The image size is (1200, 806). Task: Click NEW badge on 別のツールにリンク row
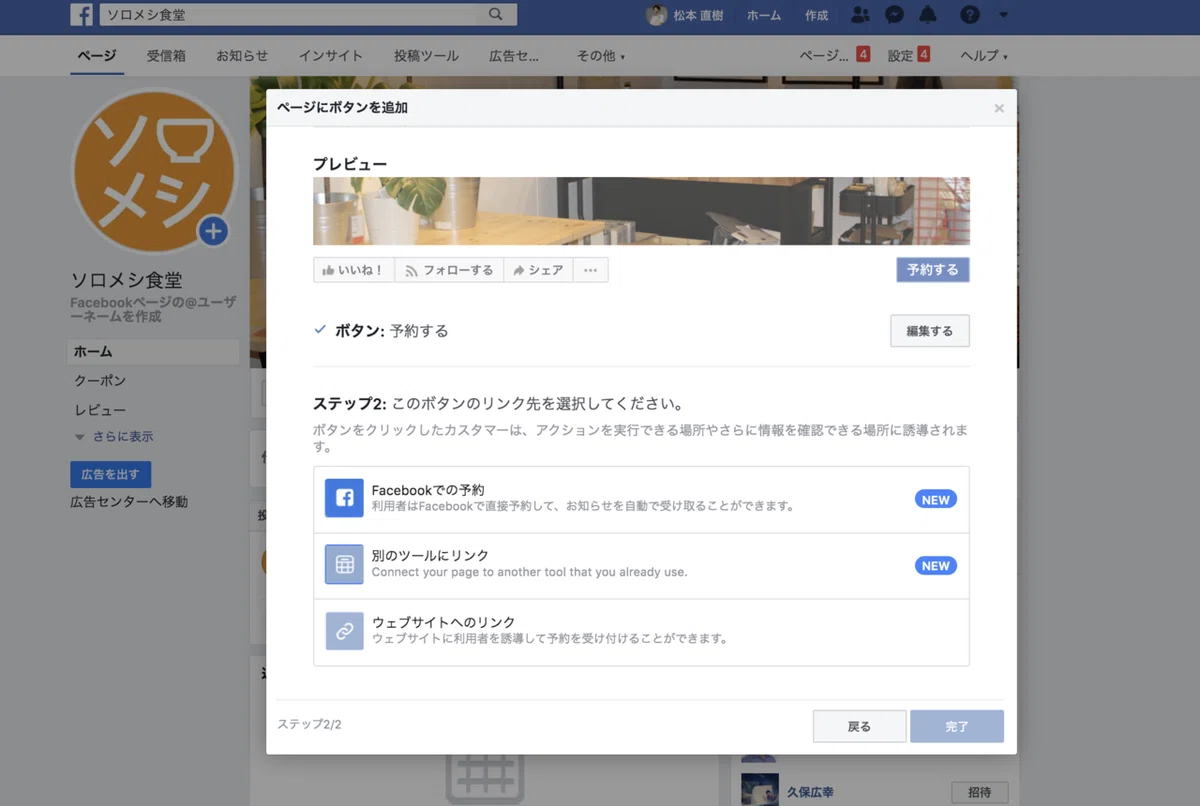click(935, 565)
